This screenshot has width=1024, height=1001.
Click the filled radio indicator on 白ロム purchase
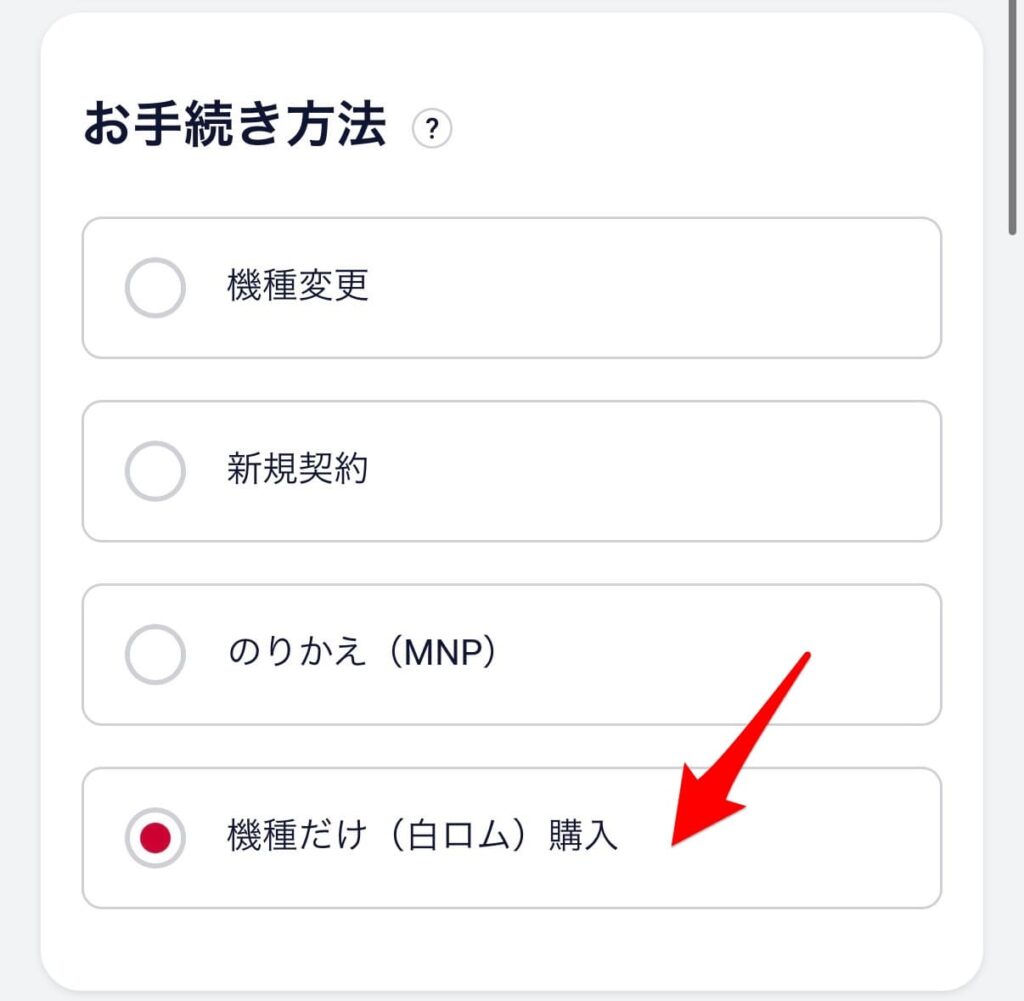tap(155, 838)
